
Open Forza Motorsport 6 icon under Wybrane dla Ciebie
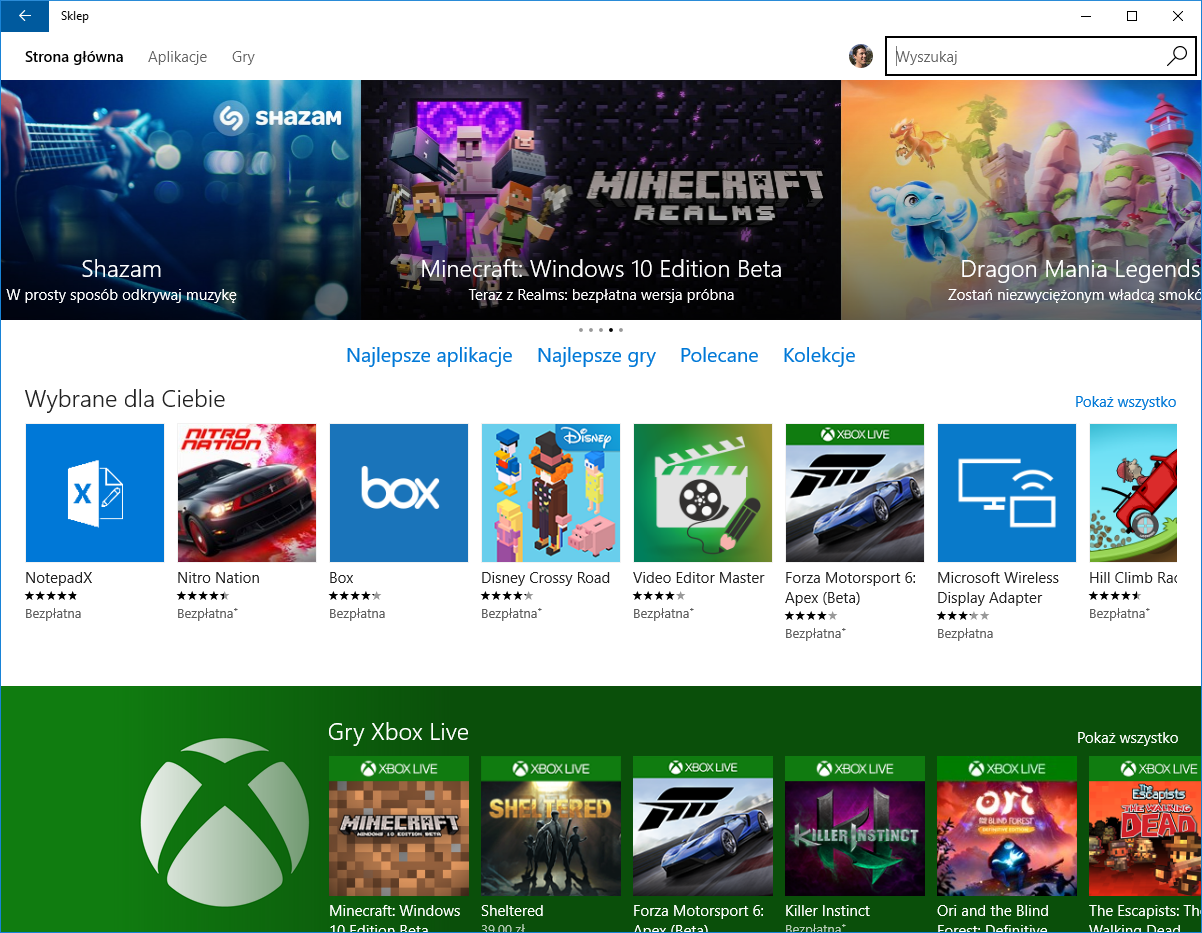[855, 493]
